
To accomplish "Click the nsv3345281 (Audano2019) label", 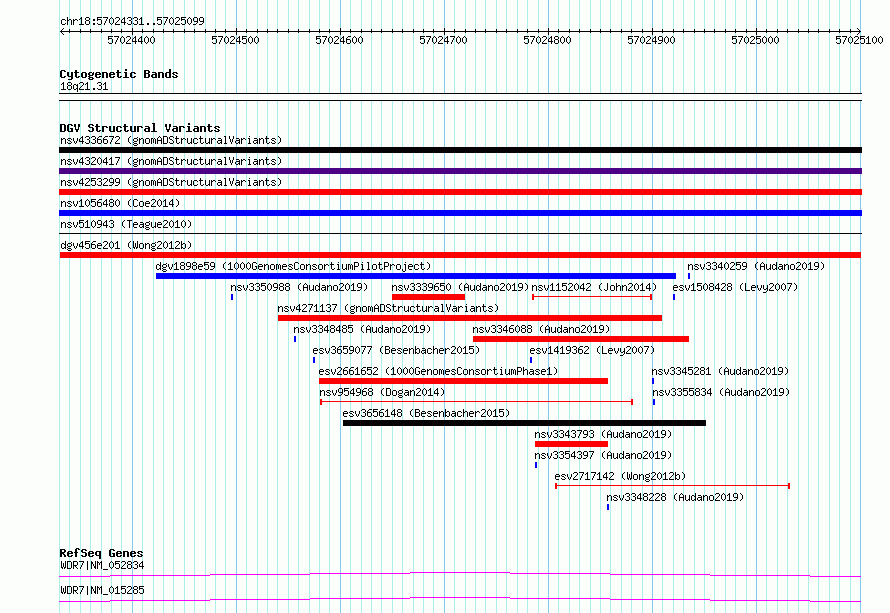I will click(720, 371).
